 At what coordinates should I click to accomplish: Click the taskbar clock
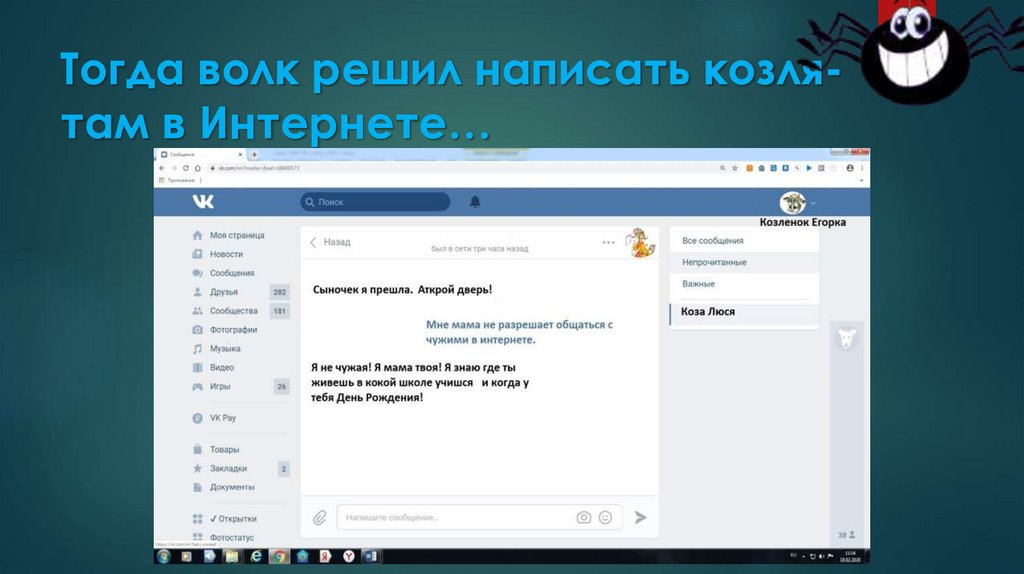coord(850,556)
